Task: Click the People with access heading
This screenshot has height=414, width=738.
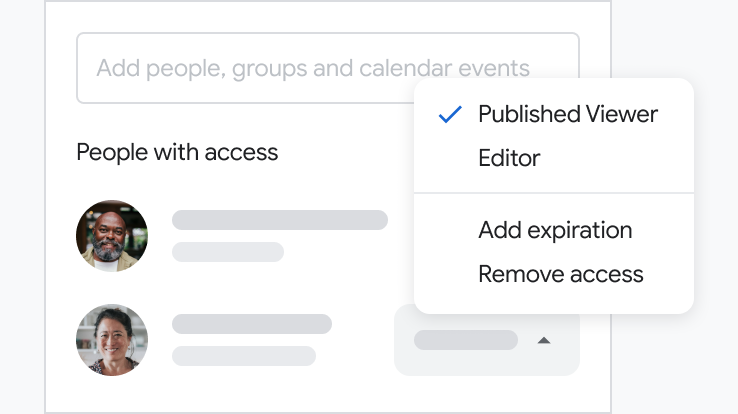Action: [x=177, y=152]
